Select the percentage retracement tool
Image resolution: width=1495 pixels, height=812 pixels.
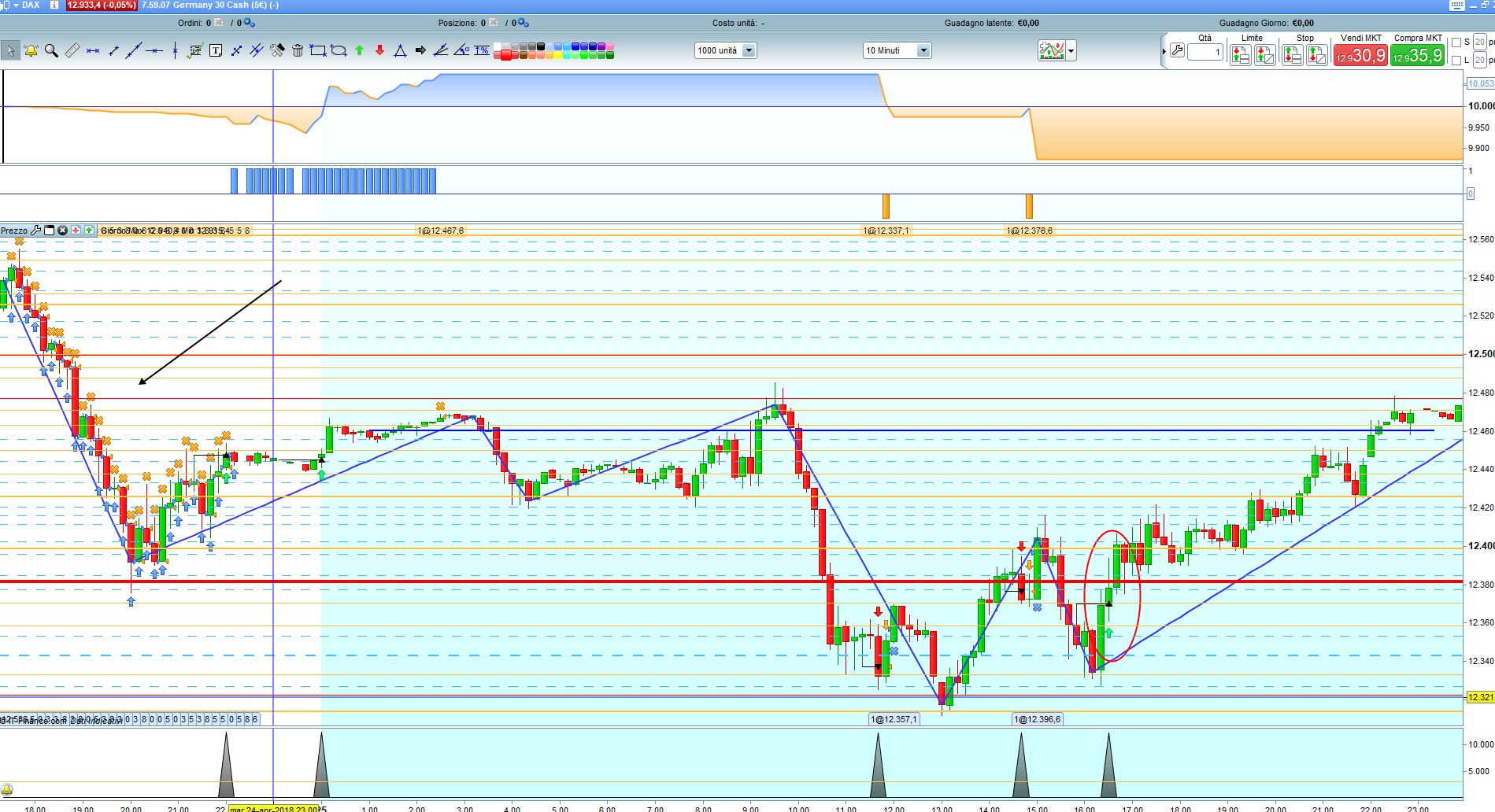click(482, 51)
